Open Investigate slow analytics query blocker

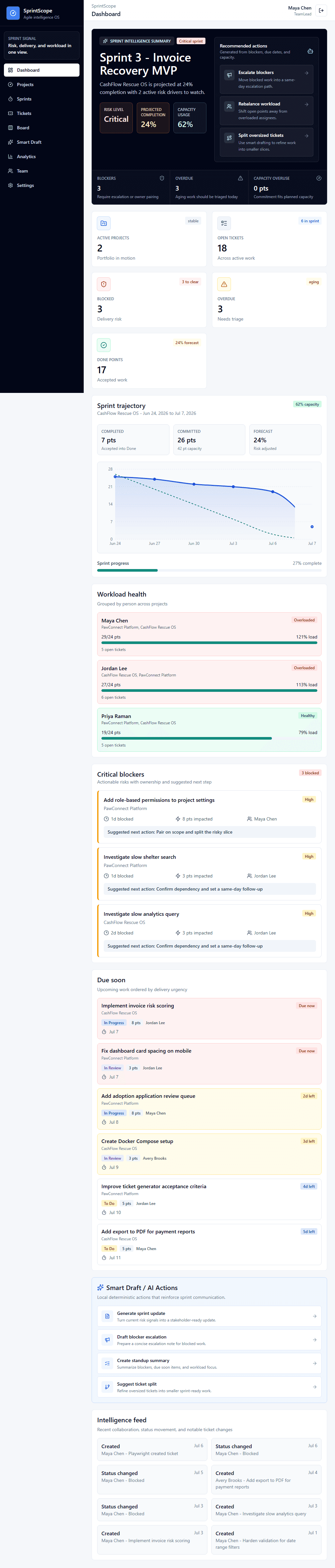(209, 931)
